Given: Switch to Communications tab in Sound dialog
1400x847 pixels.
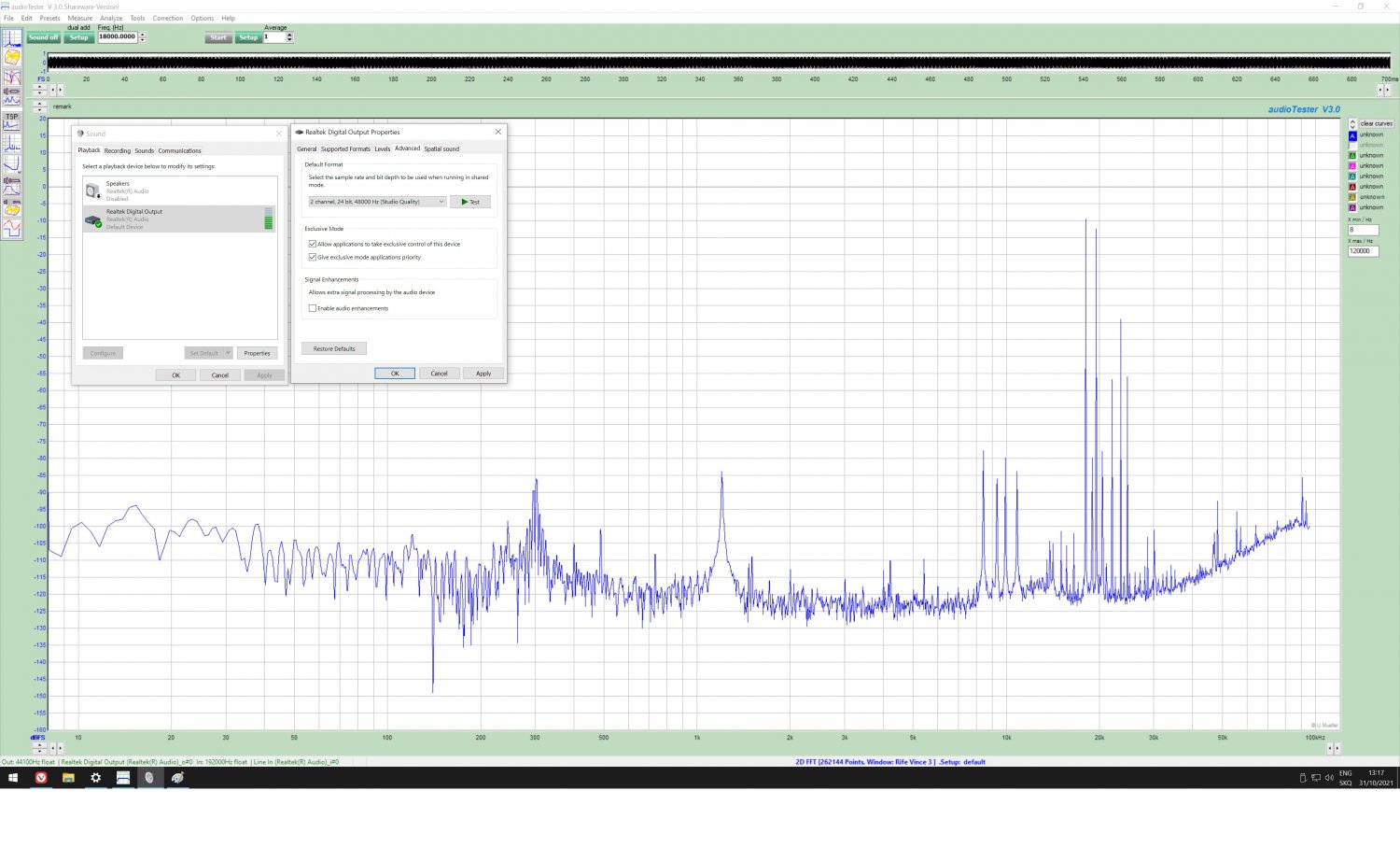Looking at the screenshot, I should point(179,150).
